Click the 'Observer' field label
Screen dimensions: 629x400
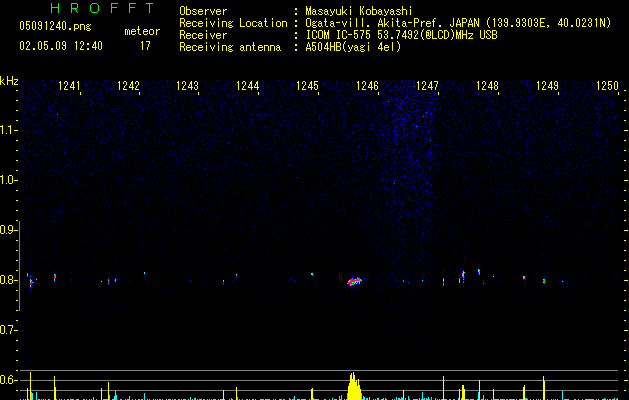pyautogui.click(x=203, y=11)
